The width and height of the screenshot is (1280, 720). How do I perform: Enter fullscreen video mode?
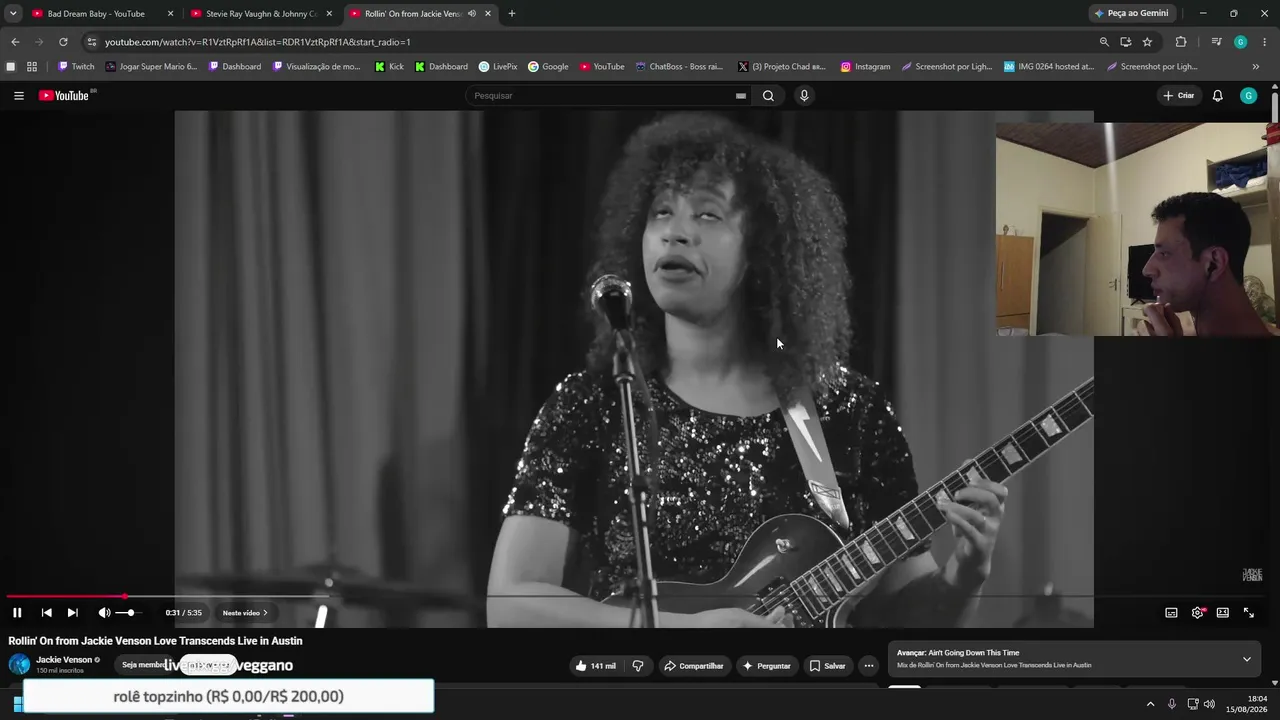coord(1248,613)
